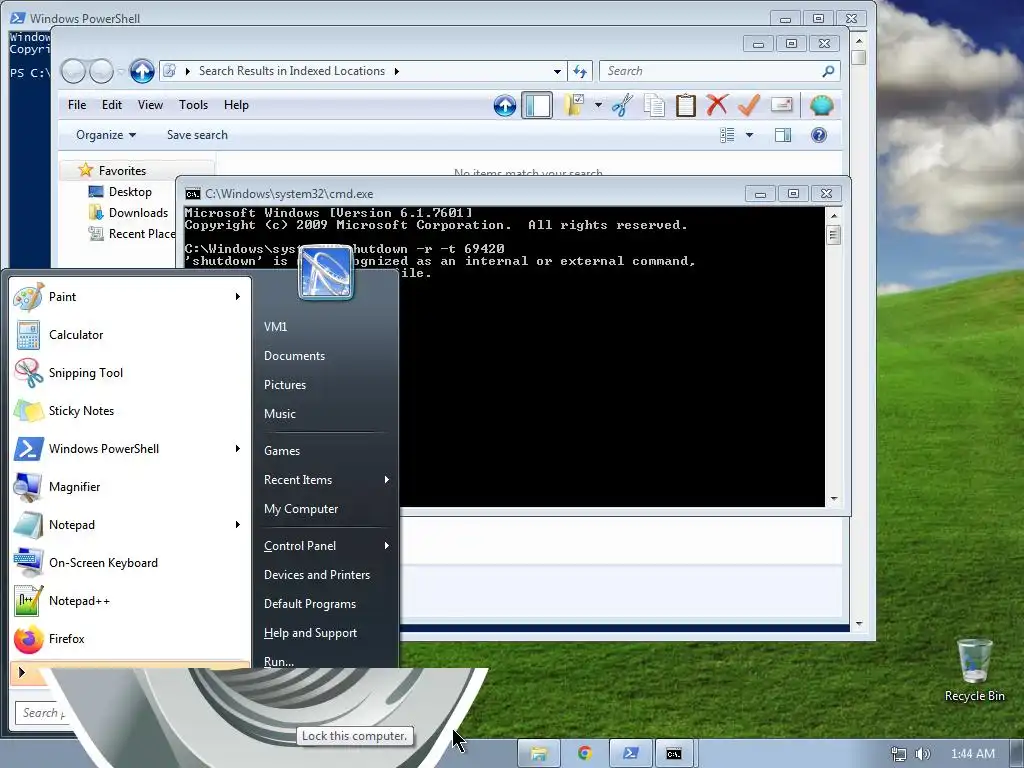Click the Up toolbar icon beside navigation pane toggle
Image resolution: width=1024 pixels, height=768 pixels.
coord(504,105)
